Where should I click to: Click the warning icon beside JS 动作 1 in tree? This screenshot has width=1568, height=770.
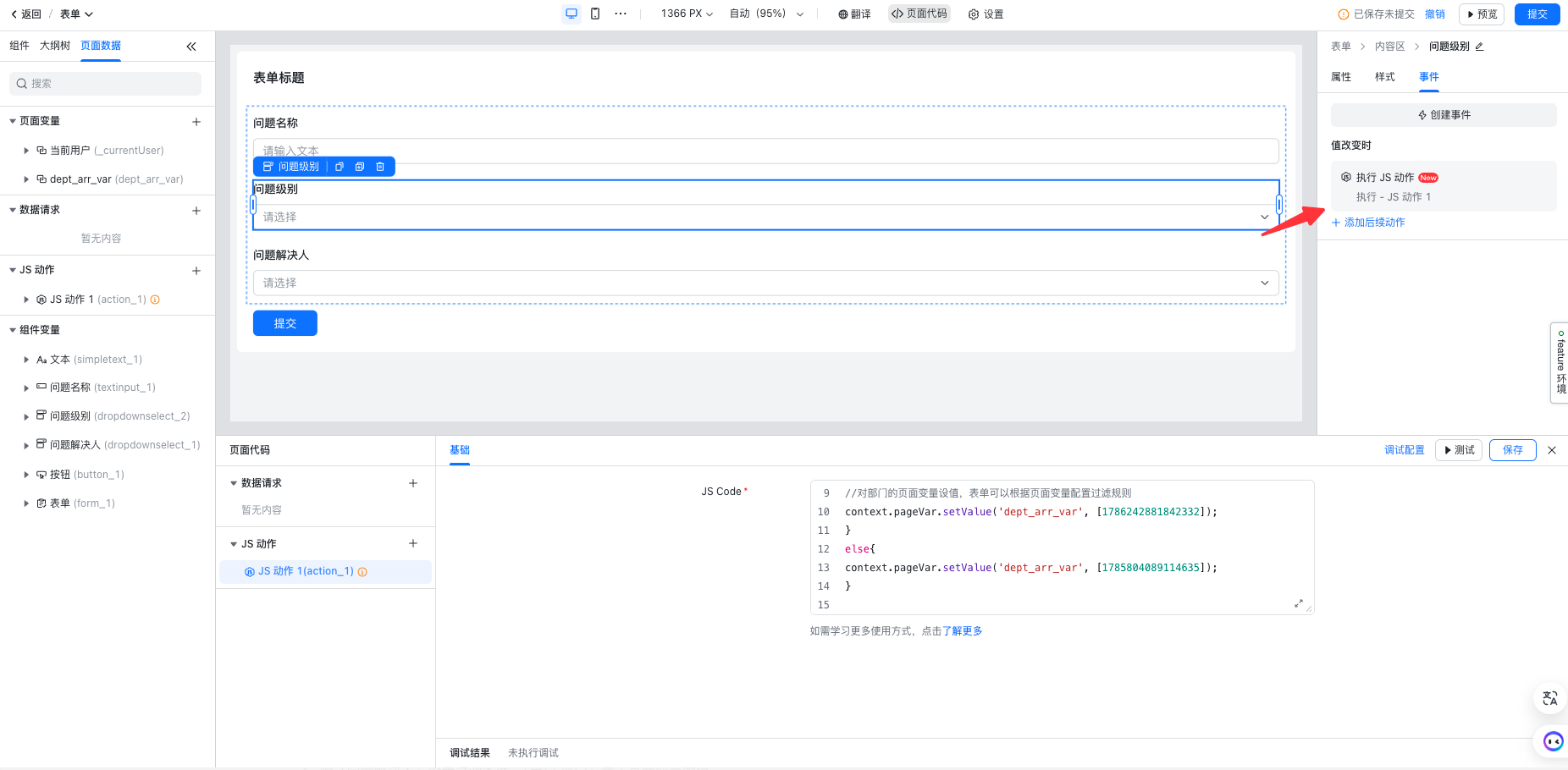[x=155, y=300]
